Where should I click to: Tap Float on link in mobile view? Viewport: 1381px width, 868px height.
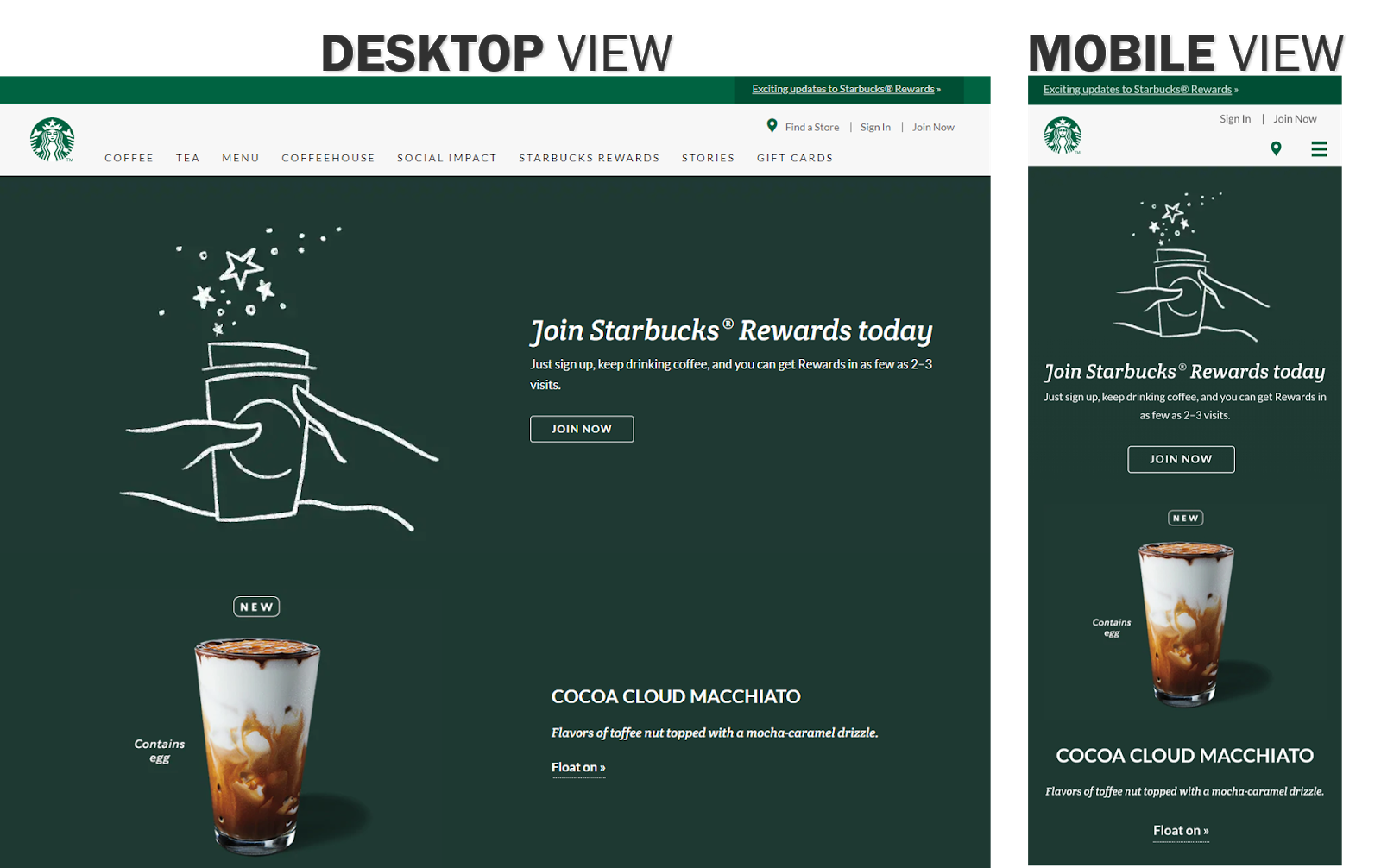(x=1181, y=831)
